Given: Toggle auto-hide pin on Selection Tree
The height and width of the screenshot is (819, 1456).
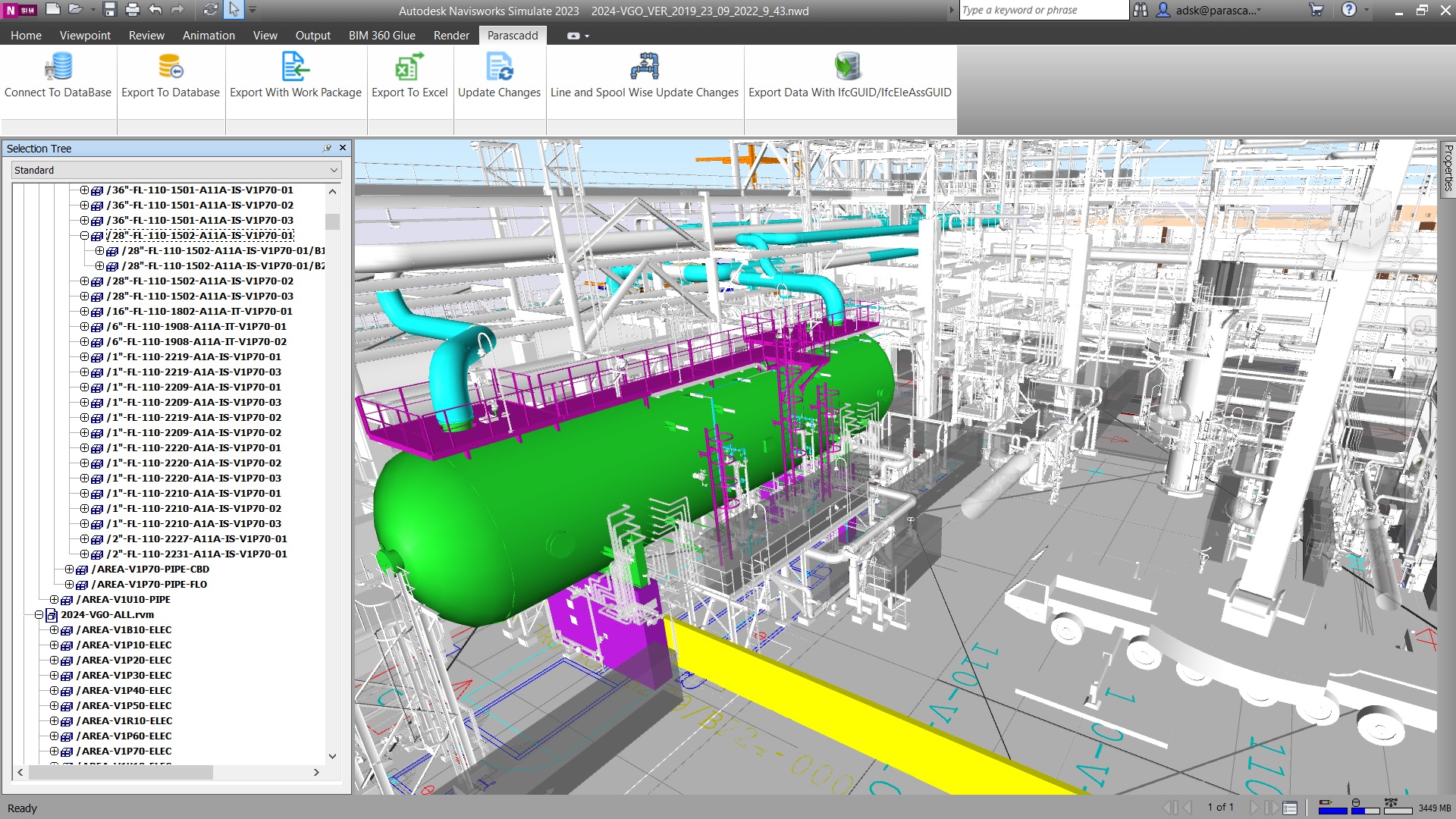Looking at the screenshot, I should click(327, 149).
